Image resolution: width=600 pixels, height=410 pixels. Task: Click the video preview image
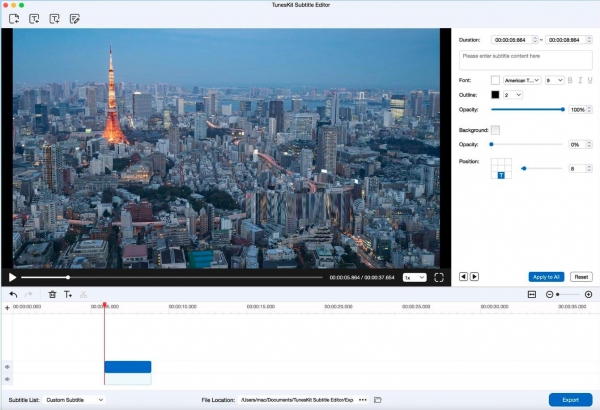tap(226, 148)
